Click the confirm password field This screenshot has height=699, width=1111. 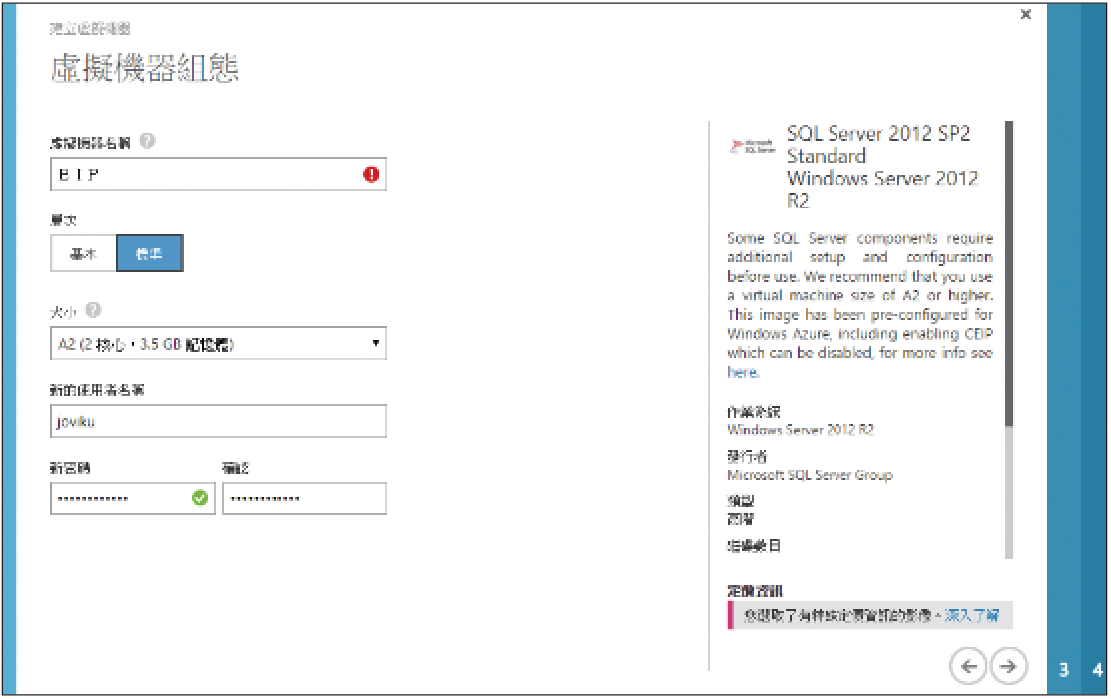pos(305,499)
